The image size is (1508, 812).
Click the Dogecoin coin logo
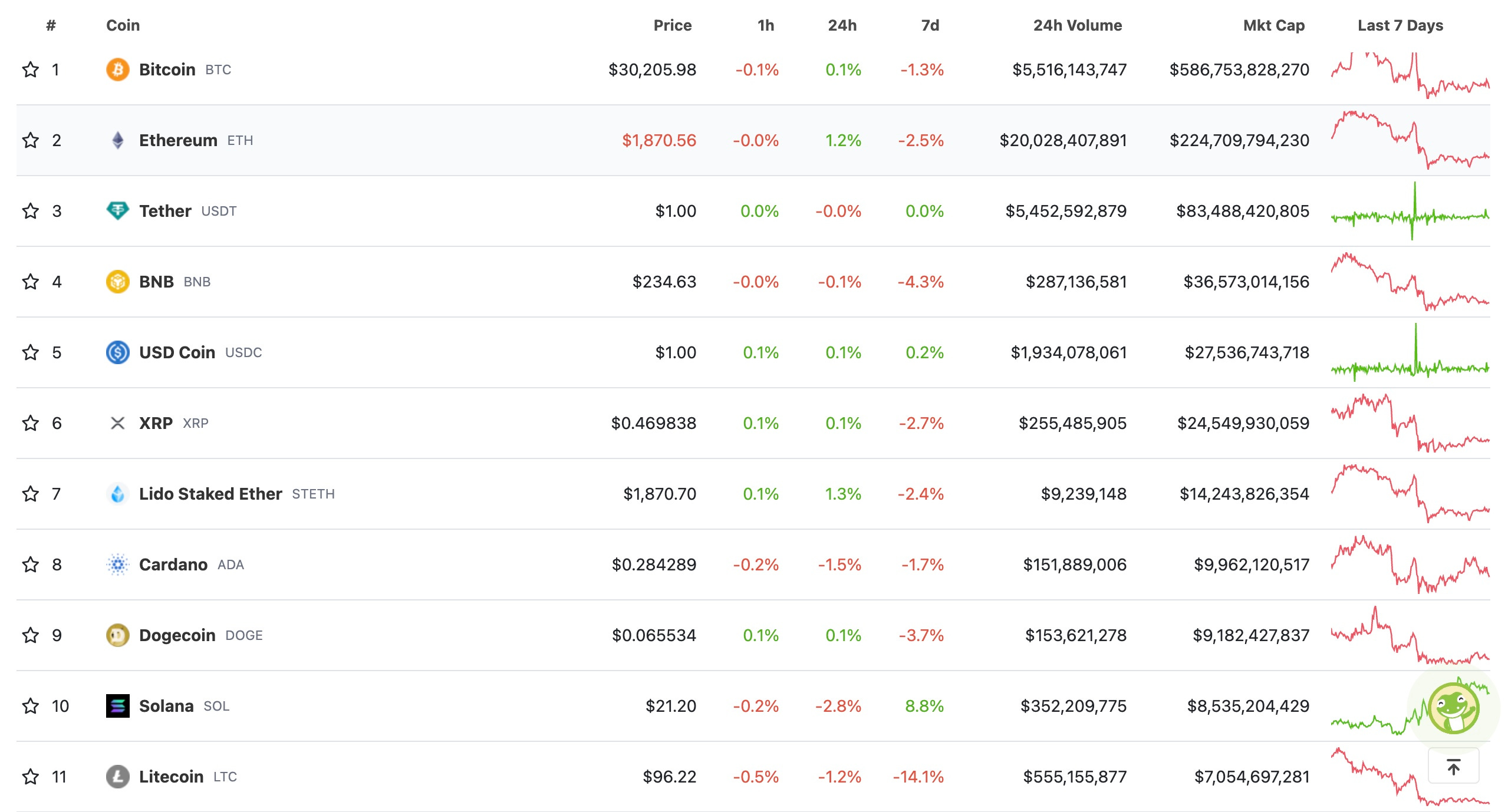click(117, 635)
